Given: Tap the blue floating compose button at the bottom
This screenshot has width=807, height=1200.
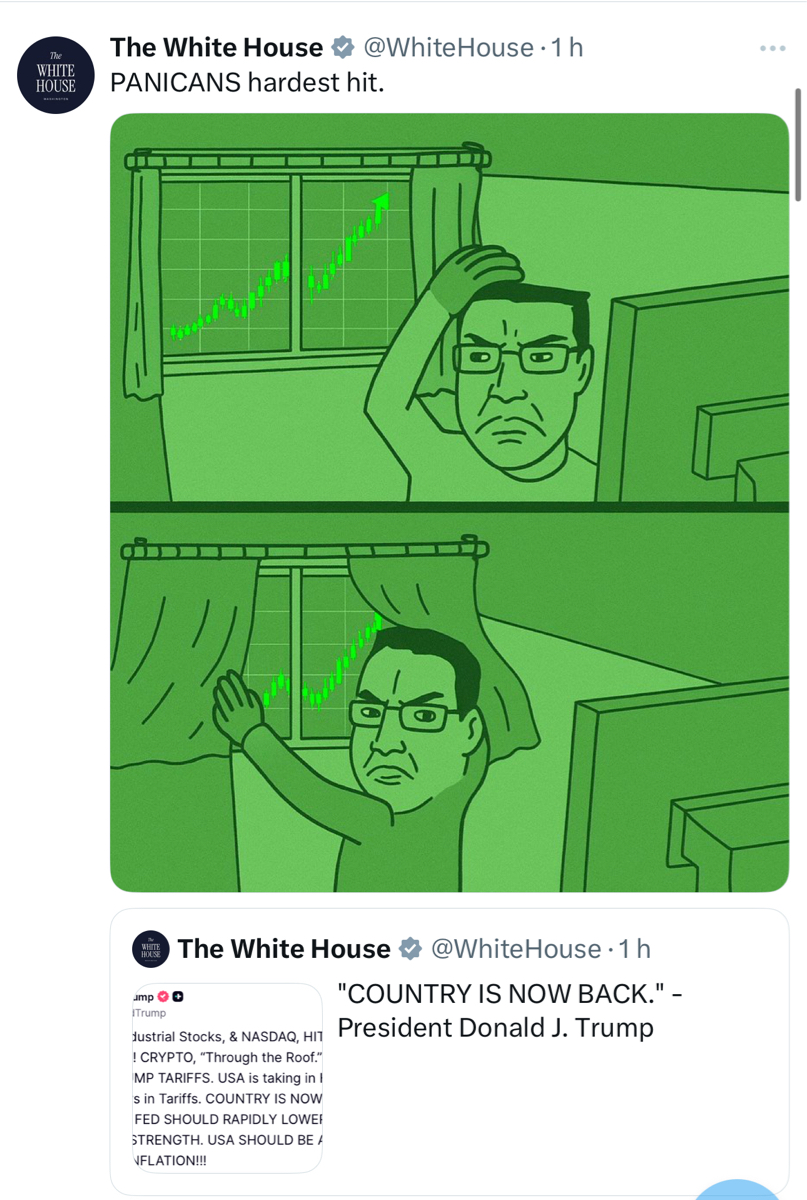Looking at the screenshot, I should click(737, 1190).
